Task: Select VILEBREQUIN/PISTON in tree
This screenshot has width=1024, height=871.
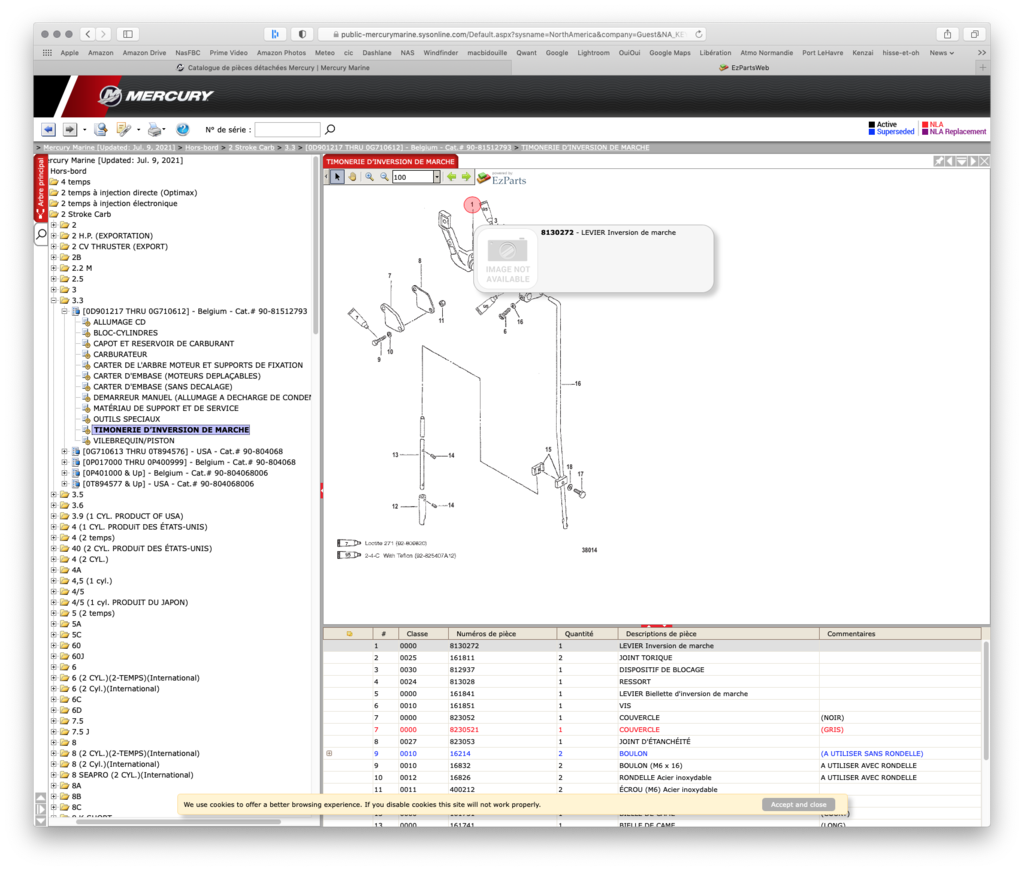Action: [x=134, y=441]
